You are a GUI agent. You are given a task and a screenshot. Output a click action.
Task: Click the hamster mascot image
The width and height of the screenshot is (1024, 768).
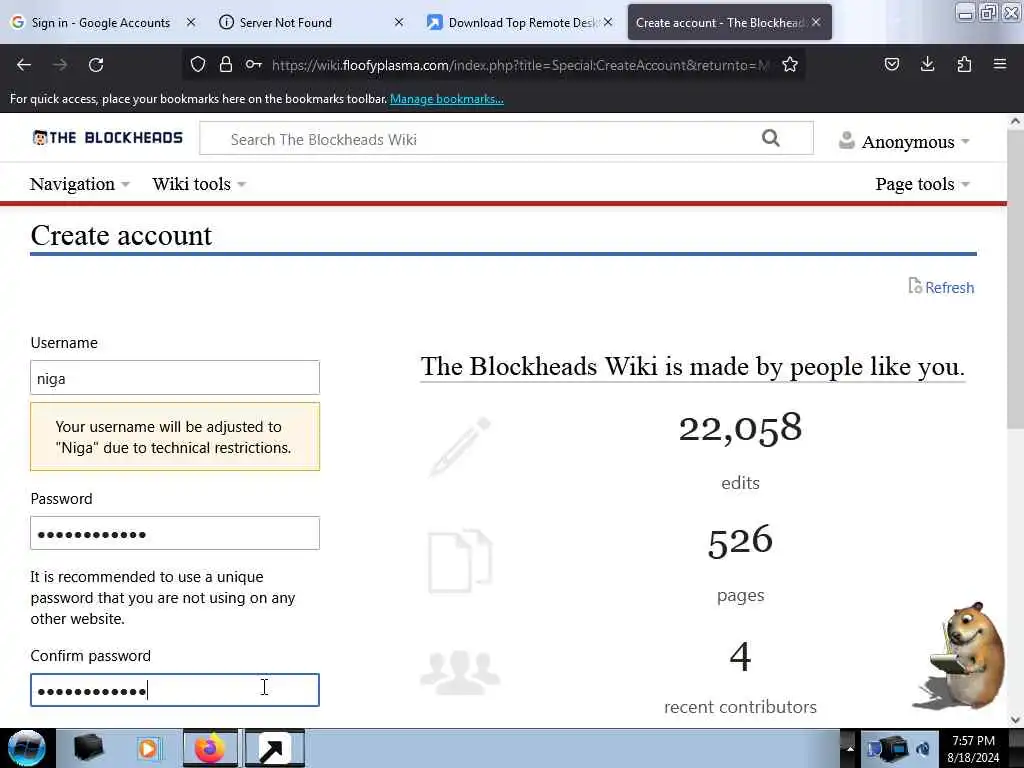(960, 656)
